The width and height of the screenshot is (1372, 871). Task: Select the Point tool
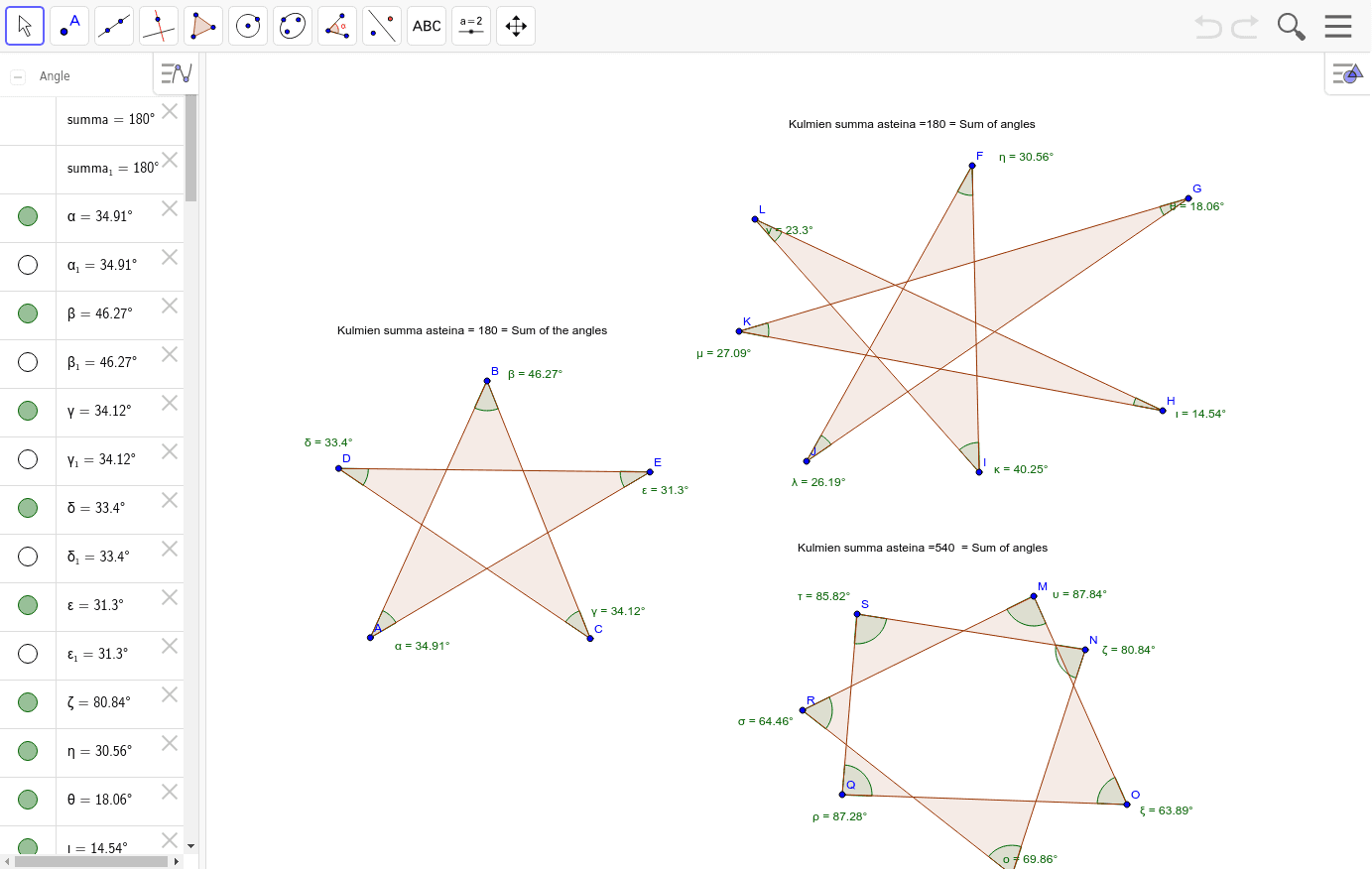(x=69, y=26)
